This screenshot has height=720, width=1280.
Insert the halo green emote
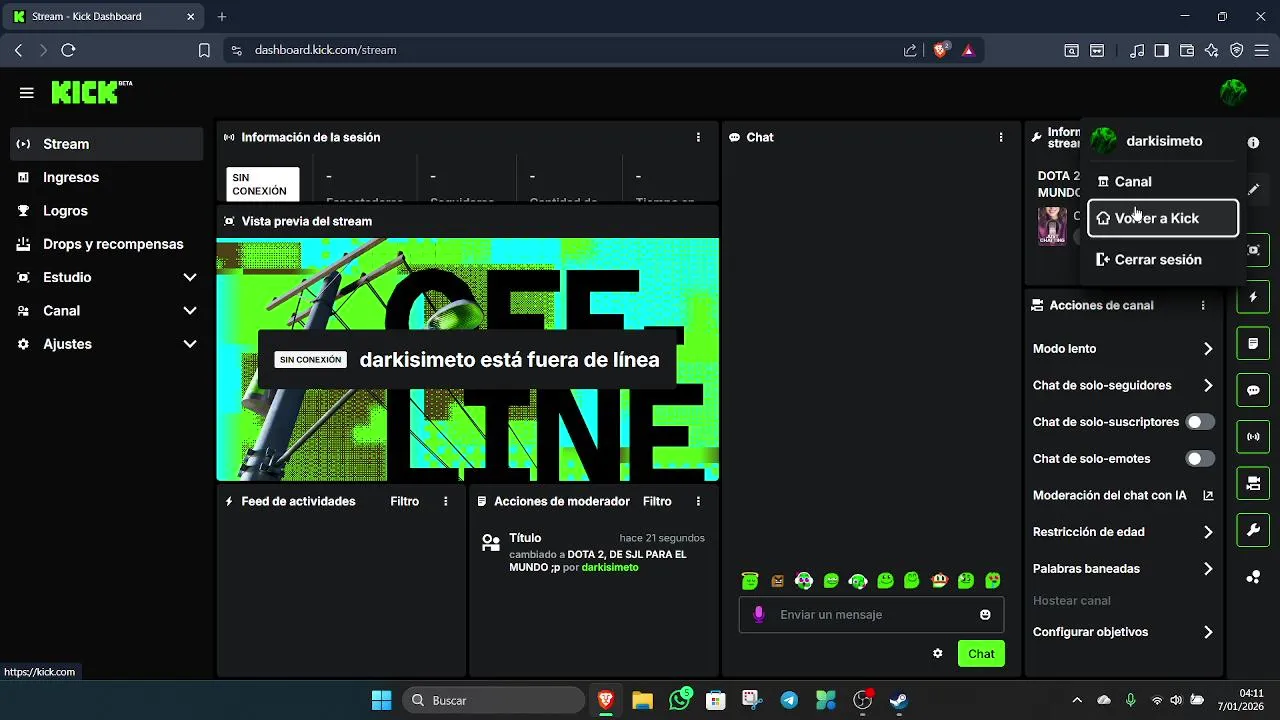click(750, 580)
